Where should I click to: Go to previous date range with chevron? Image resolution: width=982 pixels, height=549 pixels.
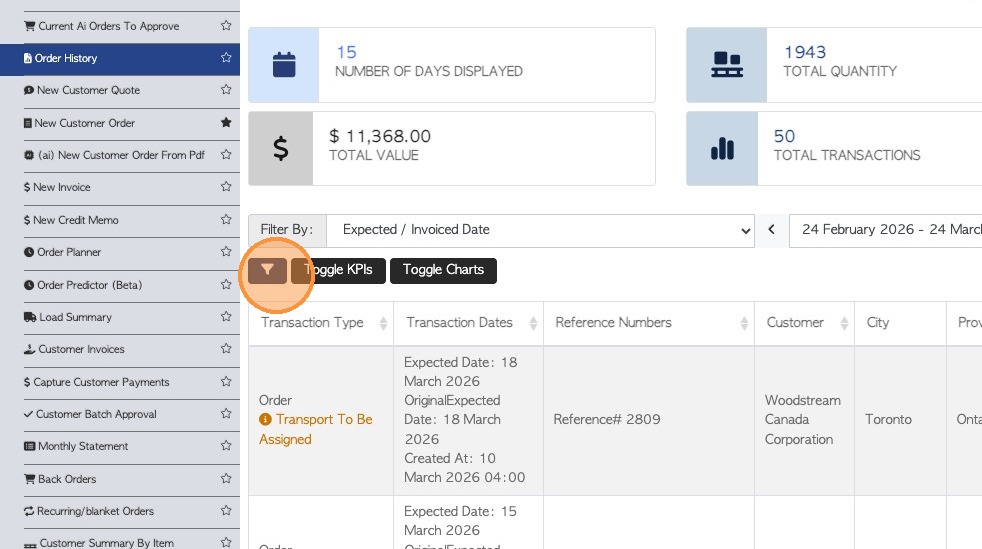coord(772,230)
